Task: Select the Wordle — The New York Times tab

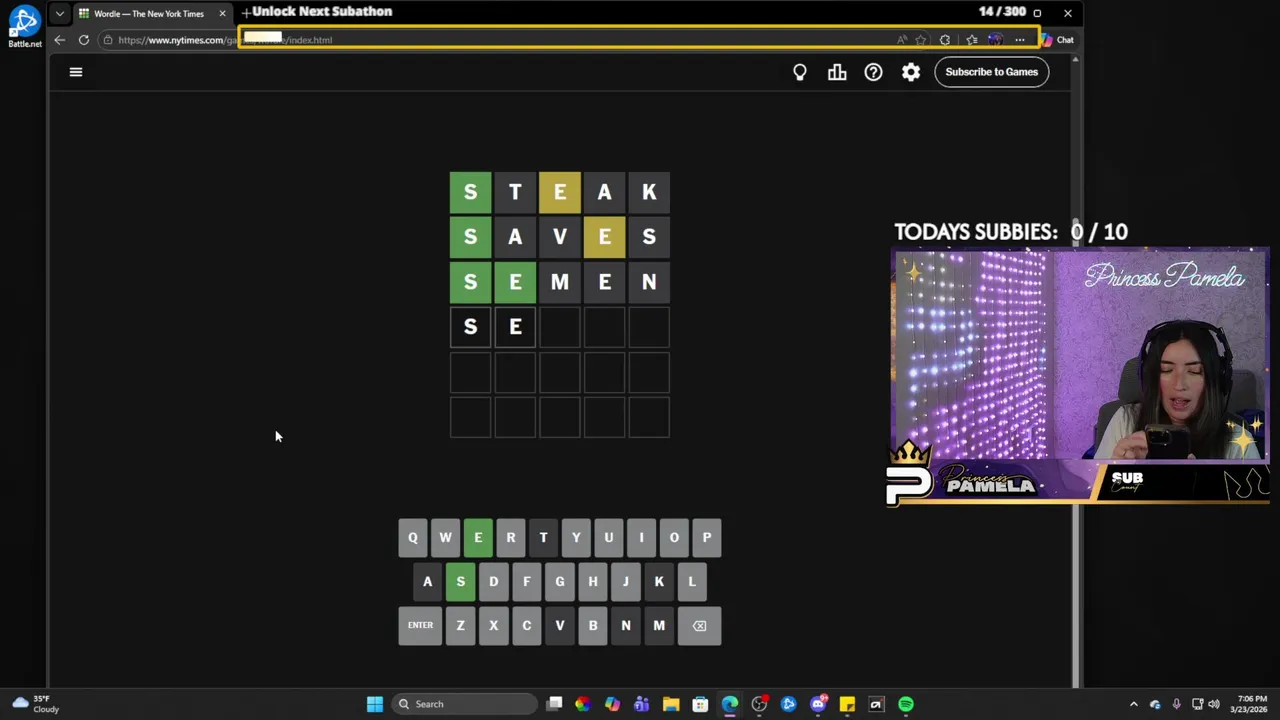Action: tap(148, 14)
